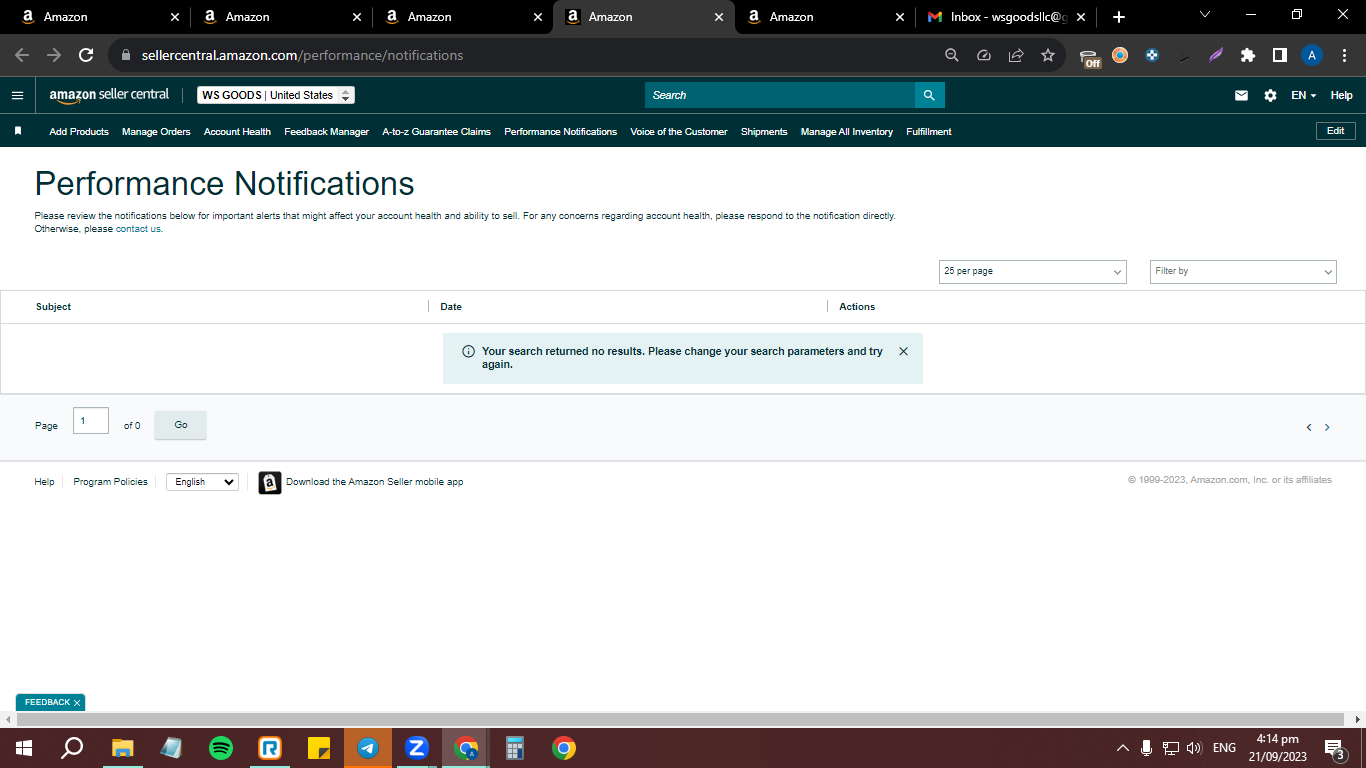Bookmark this page with star icon
Viewport: 1366px width, 768px height.
pos(1048,55)
